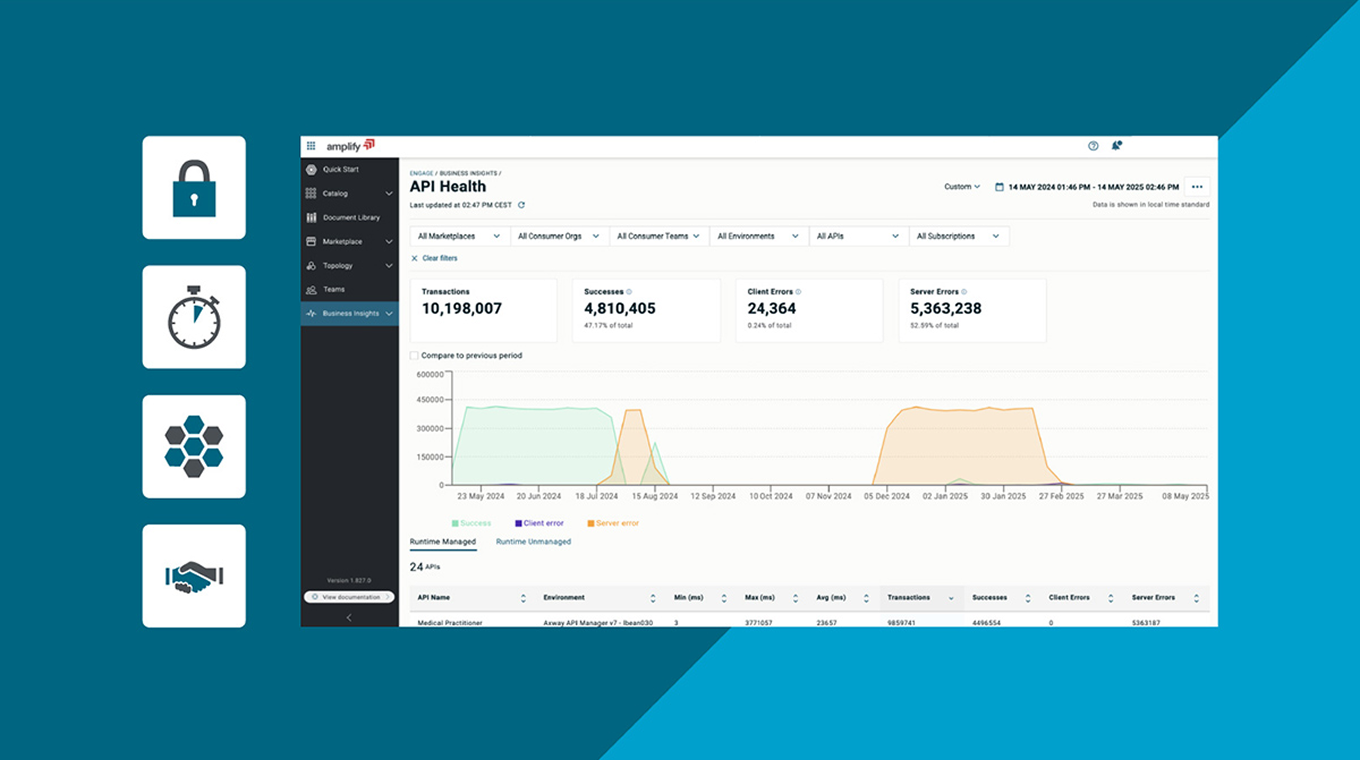Open the All Marketplaces filter dropdown
1360x760 pixels.
(459, 236)
